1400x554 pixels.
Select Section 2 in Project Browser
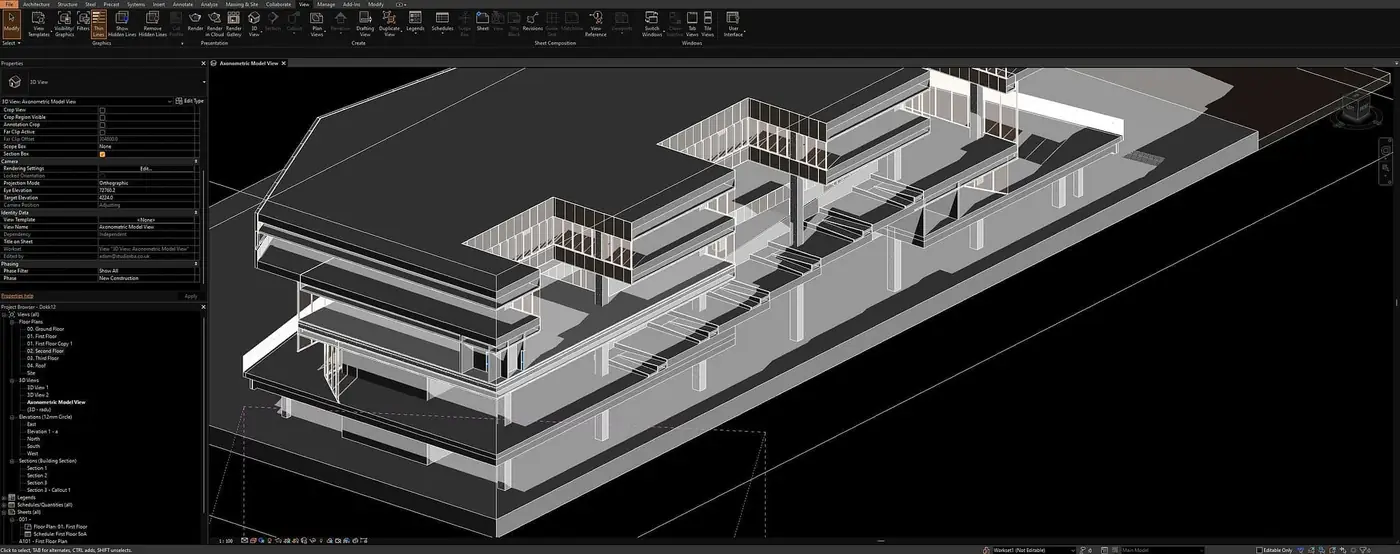pos(37,475)
